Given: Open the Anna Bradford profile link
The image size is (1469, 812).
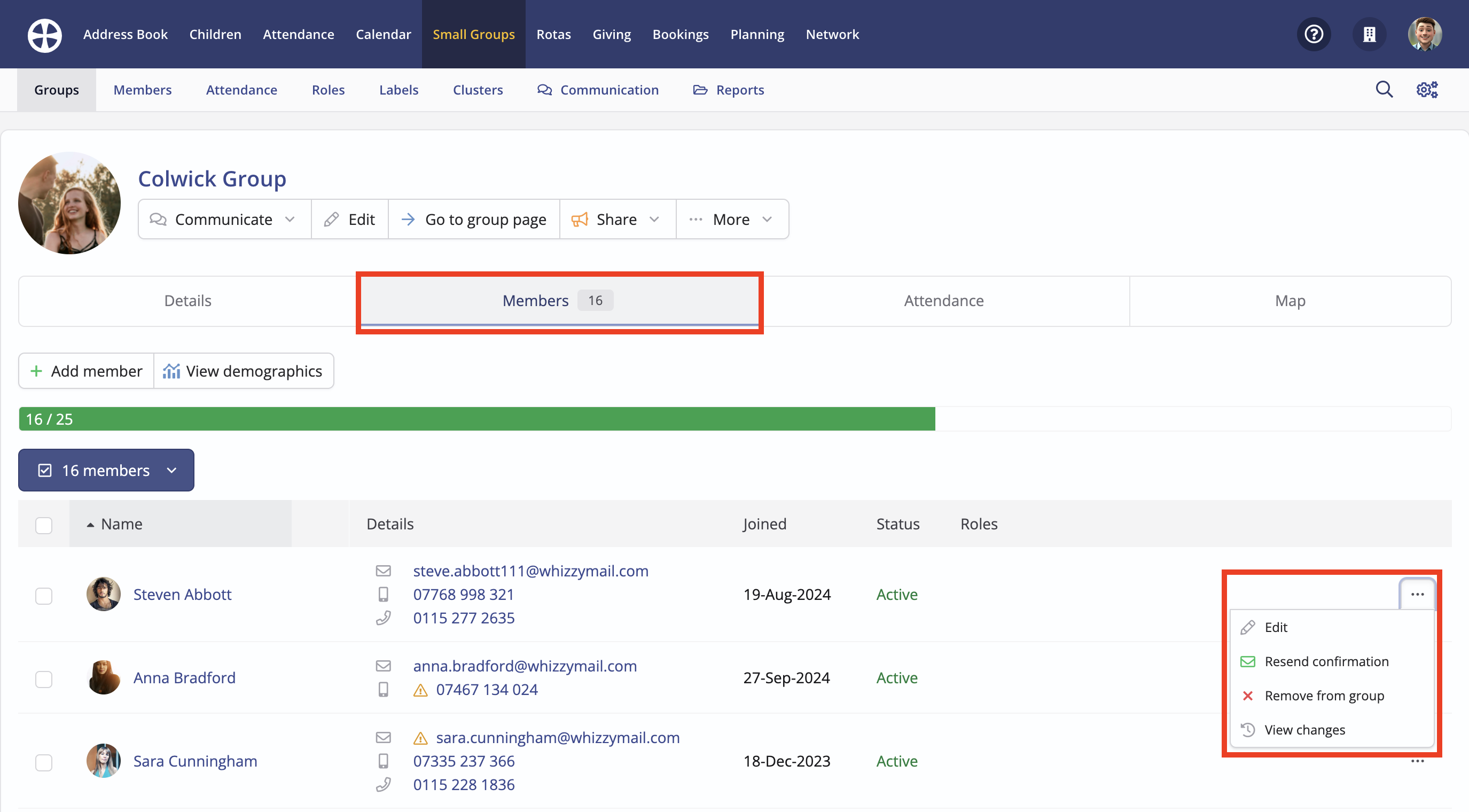Looking at the screenshot, I should point(184,677).
